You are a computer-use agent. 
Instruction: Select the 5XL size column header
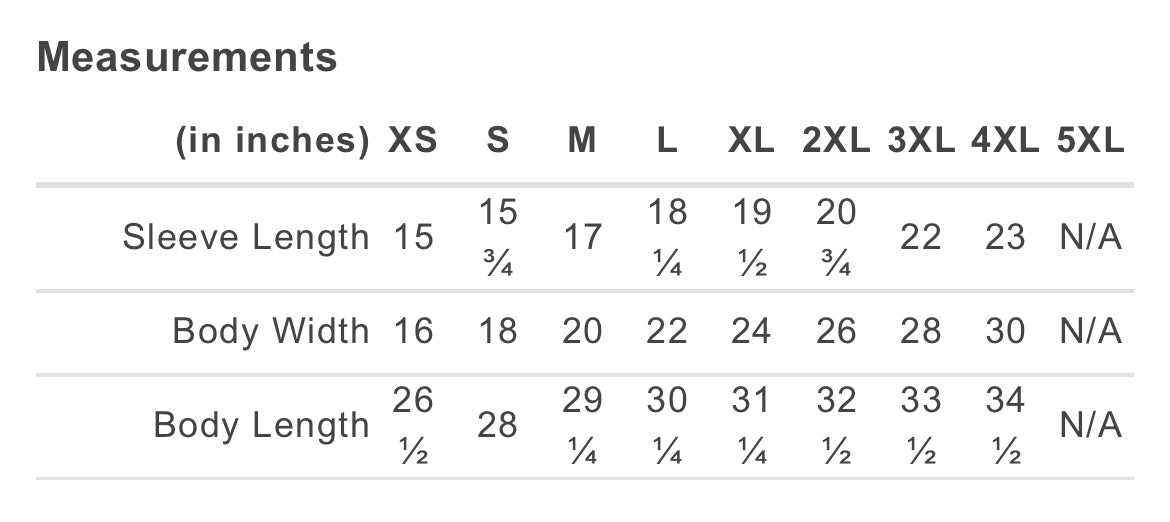click(1090, 142)
